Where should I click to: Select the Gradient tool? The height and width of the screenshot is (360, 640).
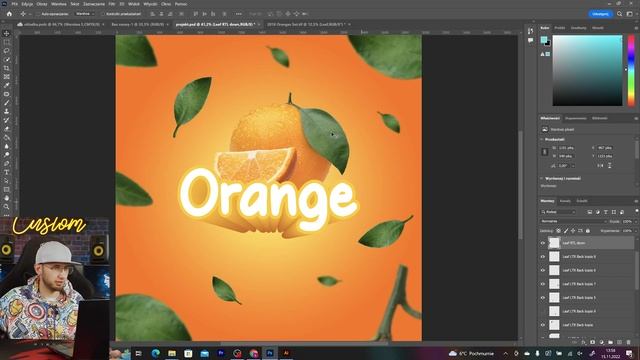[x=6, y=138]
